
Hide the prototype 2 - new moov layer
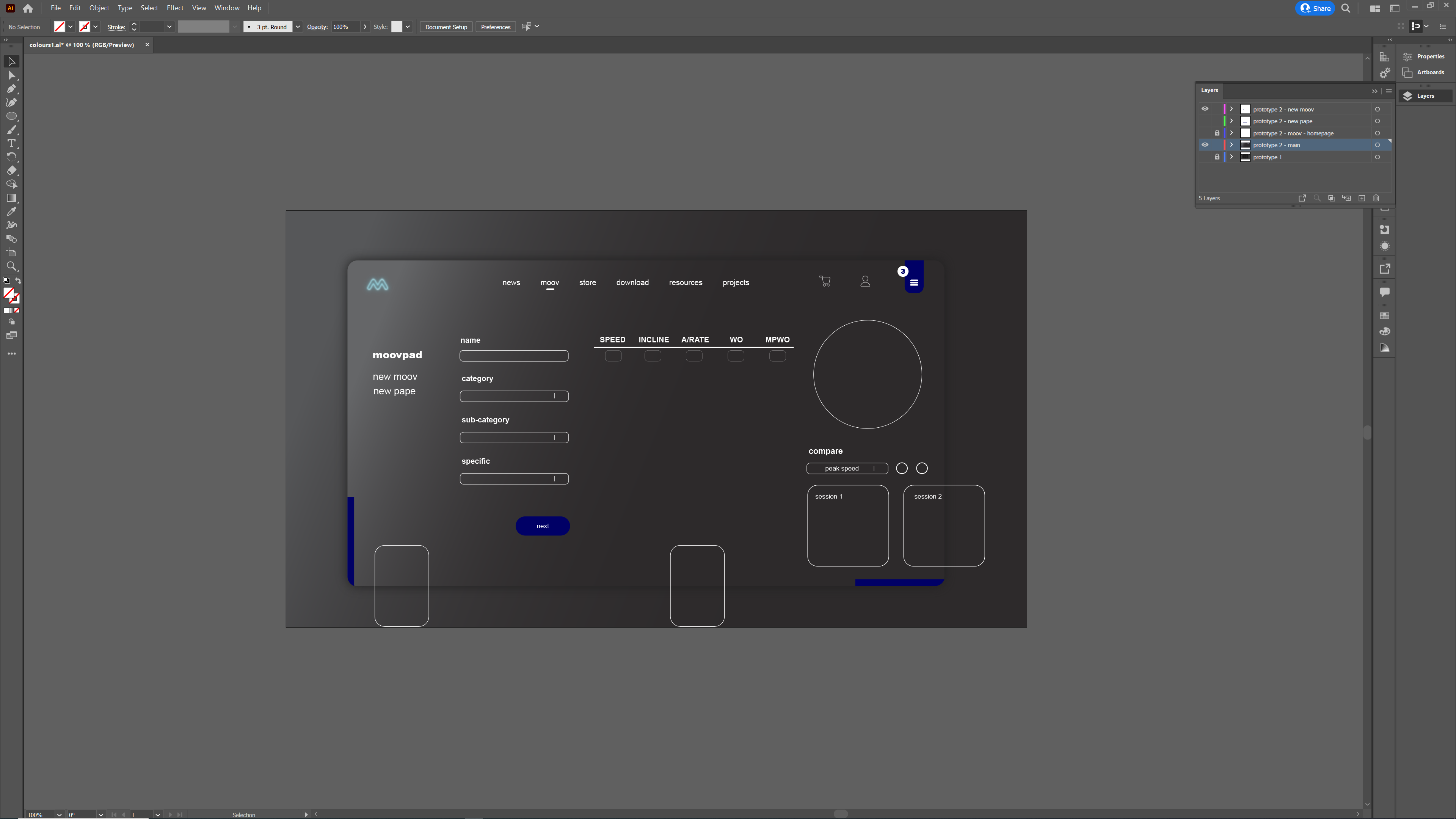(x=1205, y=109)
